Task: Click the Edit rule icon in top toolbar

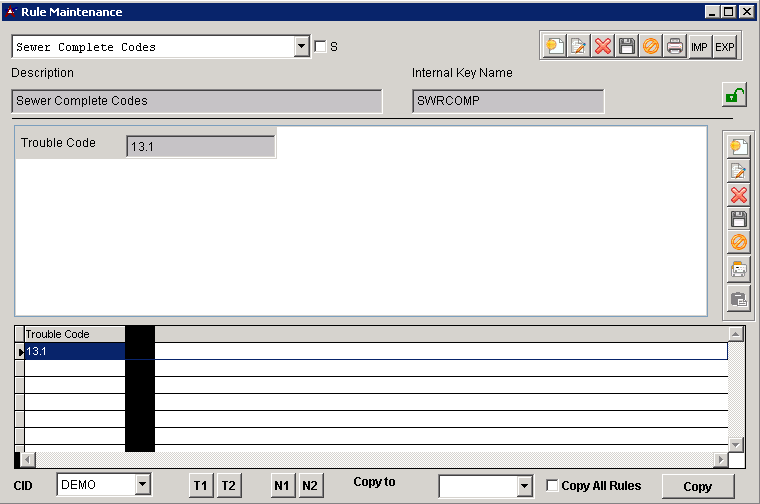Action: point(578,47)
